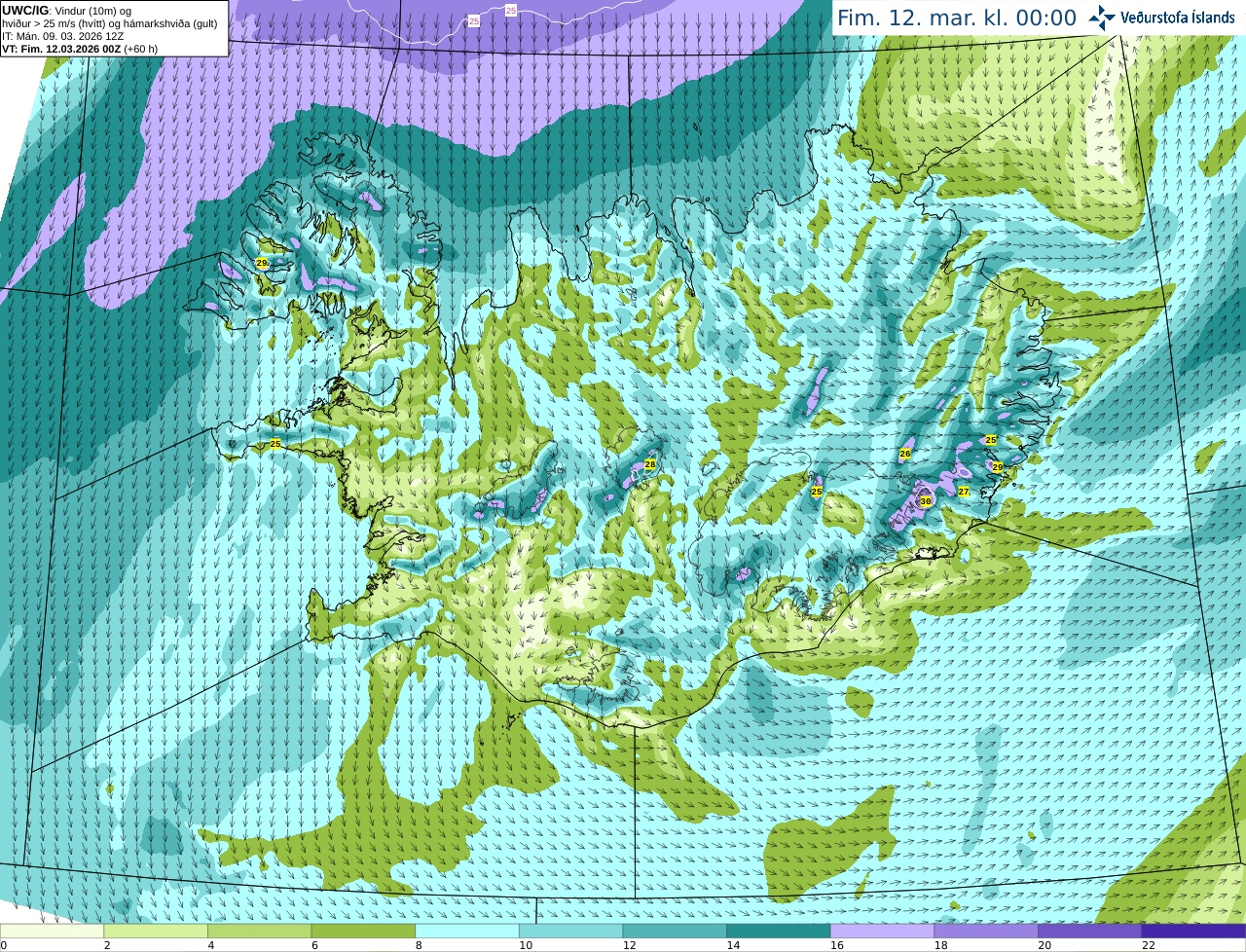Click the yellow 25 gust label north of Vatnajökull

pos(817,492)
